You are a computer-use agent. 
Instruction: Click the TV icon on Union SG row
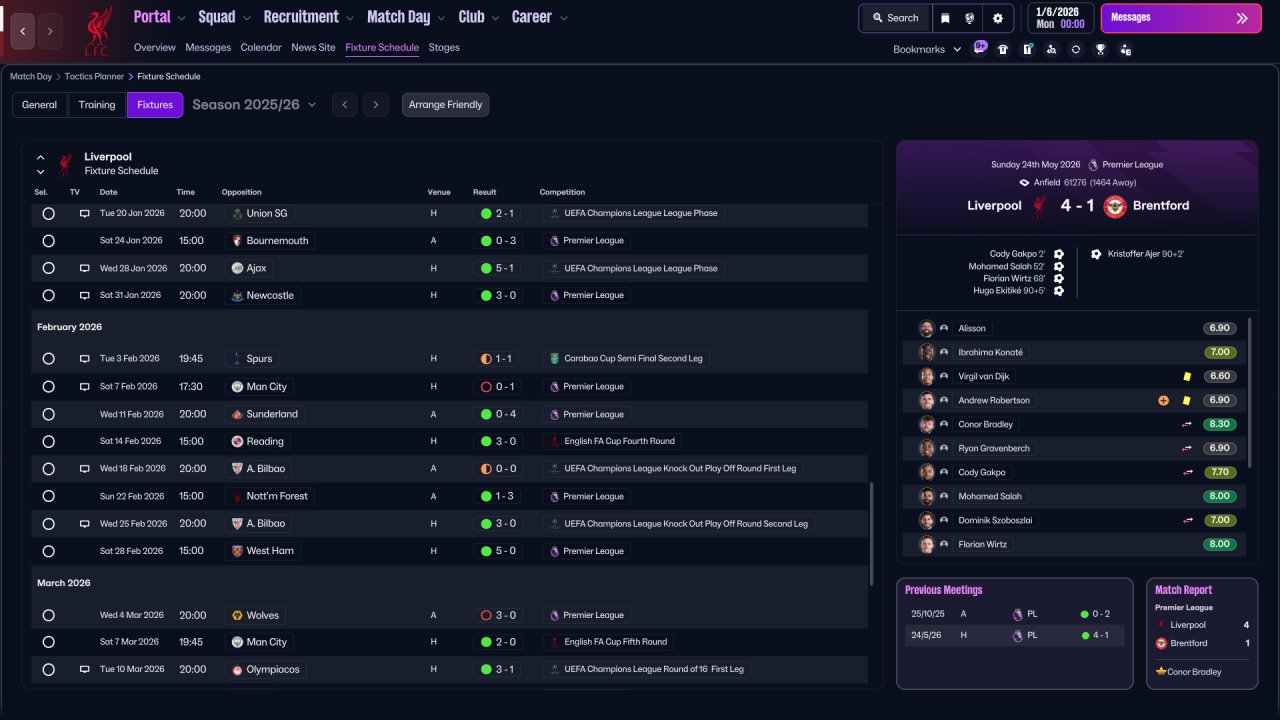(x=85, y=213)
